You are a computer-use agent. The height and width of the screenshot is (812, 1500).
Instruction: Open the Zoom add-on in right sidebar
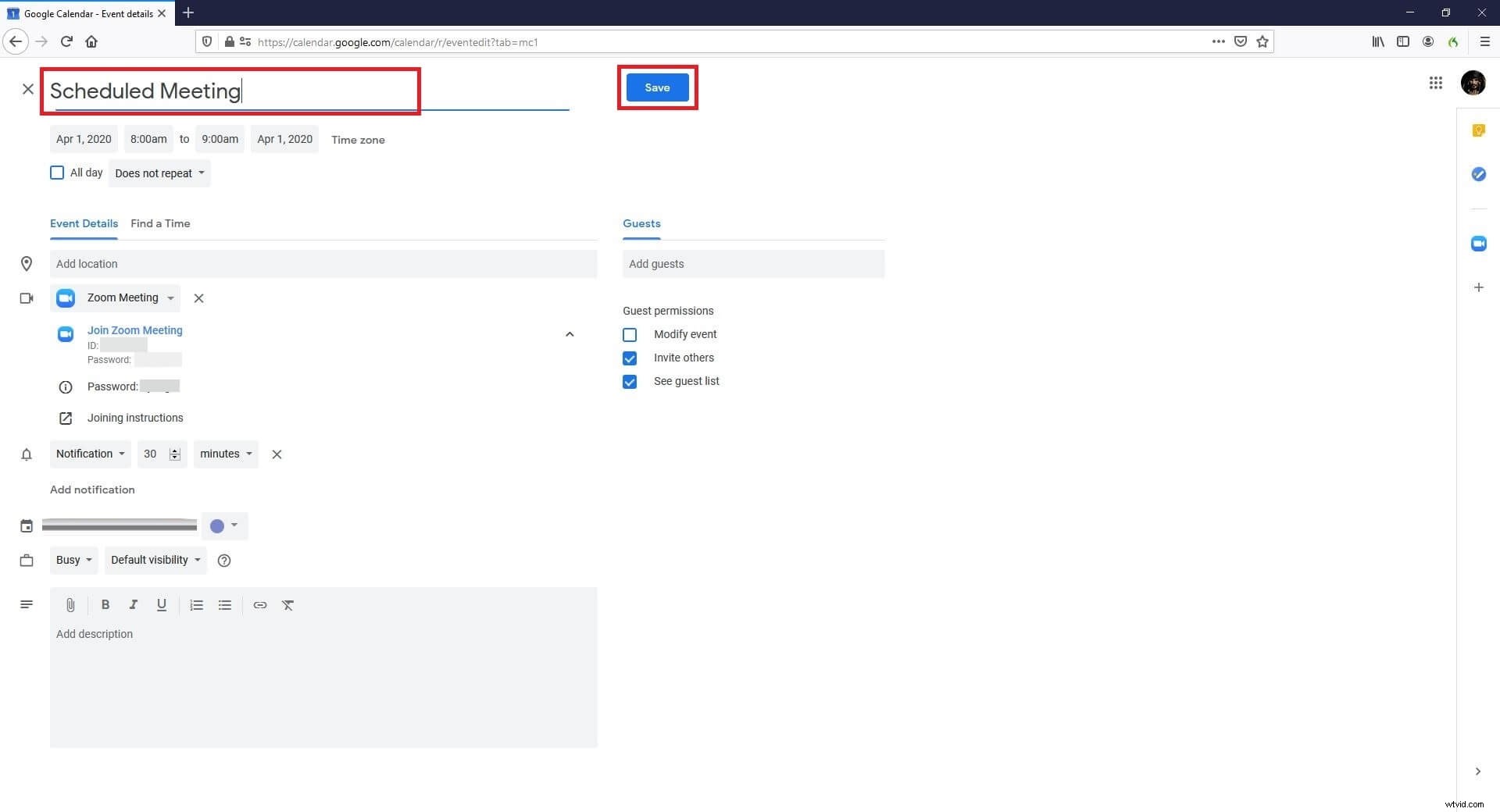1478,244
